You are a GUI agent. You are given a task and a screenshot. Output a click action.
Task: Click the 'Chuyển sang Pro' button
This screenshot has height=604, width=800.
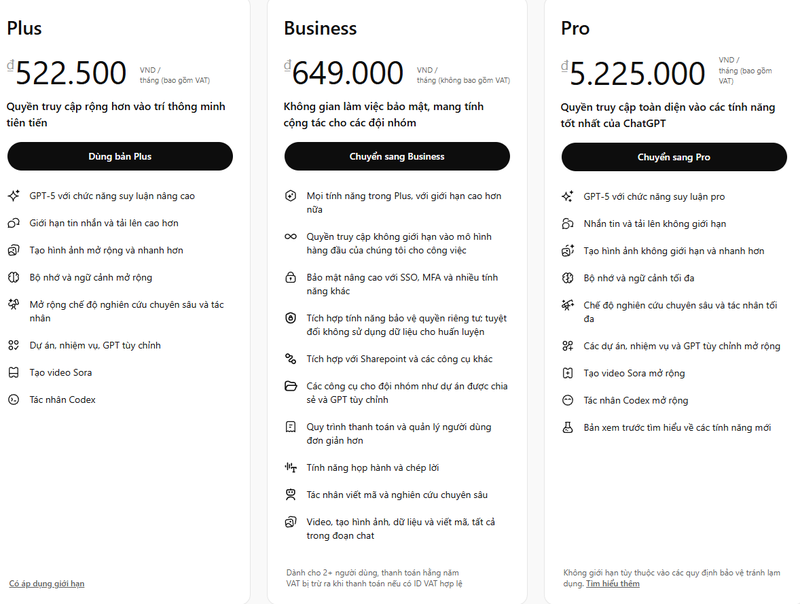click(x=674, y=157)
